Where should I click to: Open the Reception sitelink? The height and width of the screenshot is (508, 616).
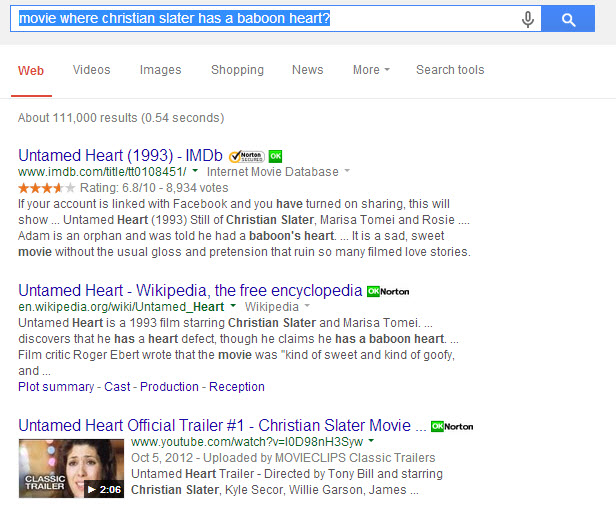(x=237, y=387)
